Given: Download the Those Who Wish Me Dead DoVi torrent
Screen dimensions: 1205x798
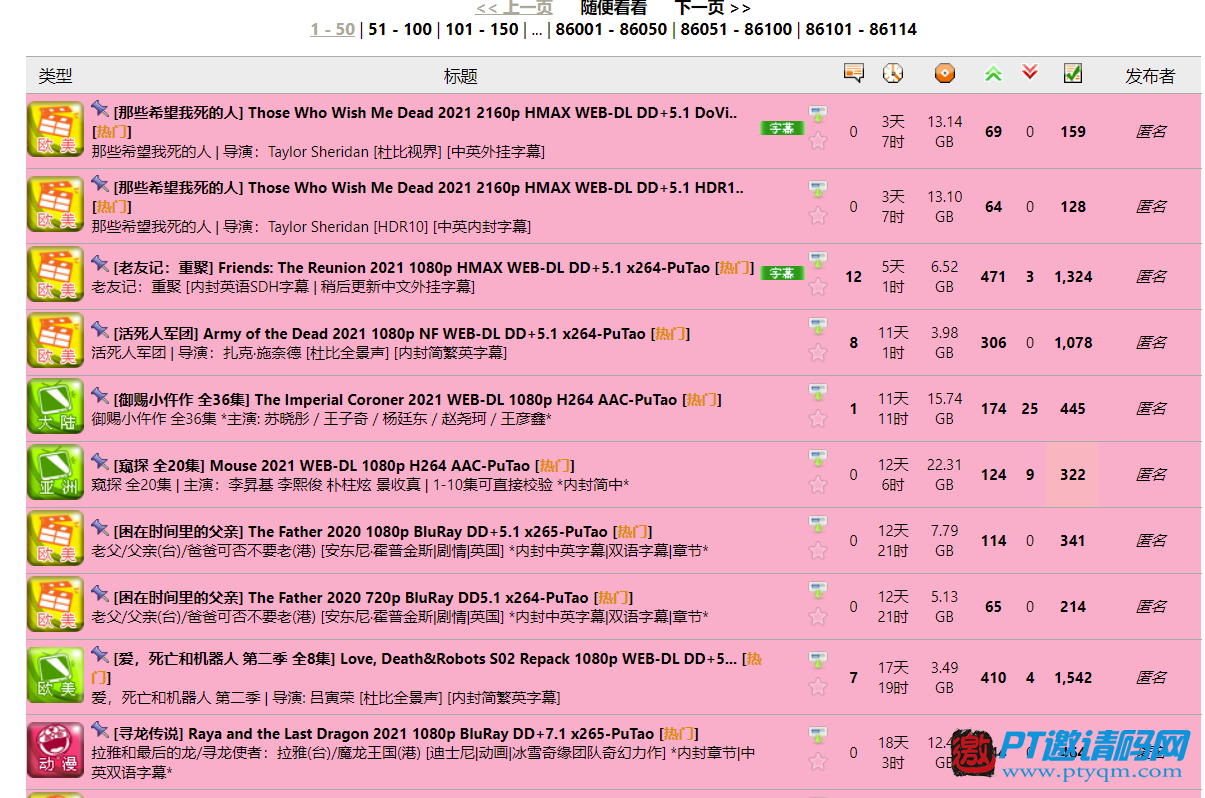Looking at the screenshot, I should tap(818, 113).
